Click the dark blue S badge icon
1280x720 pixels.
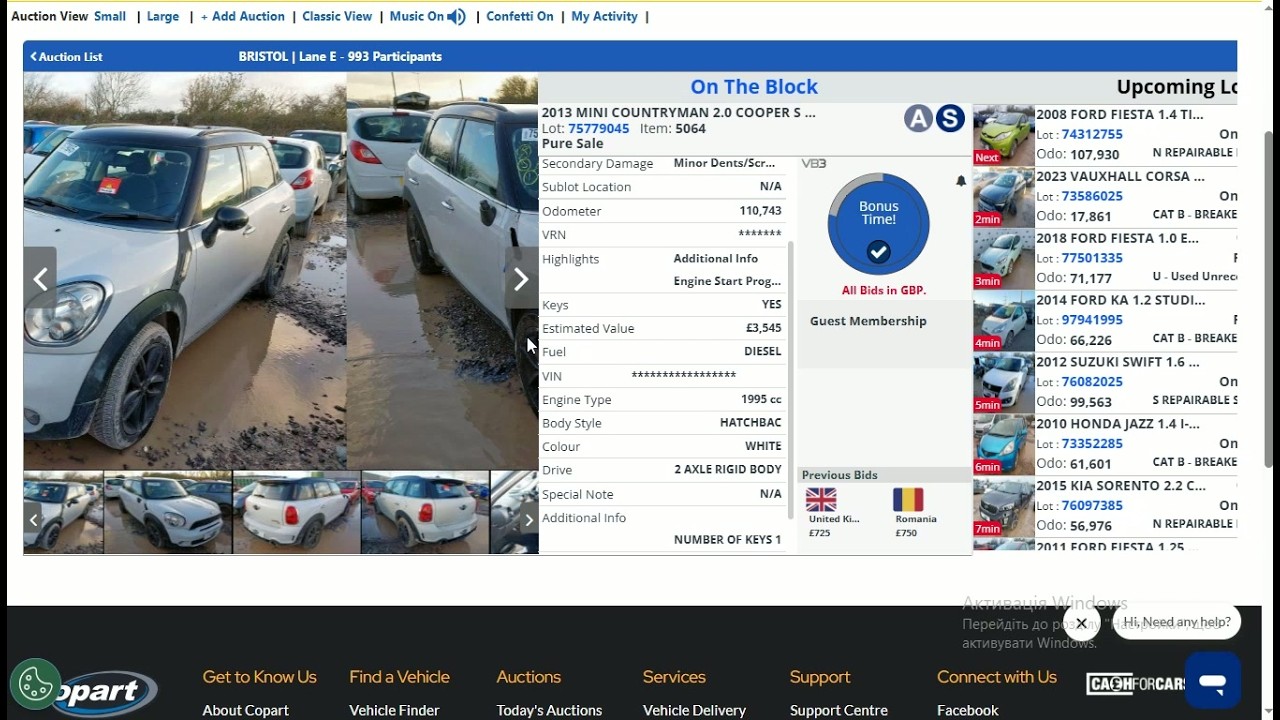point(950,119)
